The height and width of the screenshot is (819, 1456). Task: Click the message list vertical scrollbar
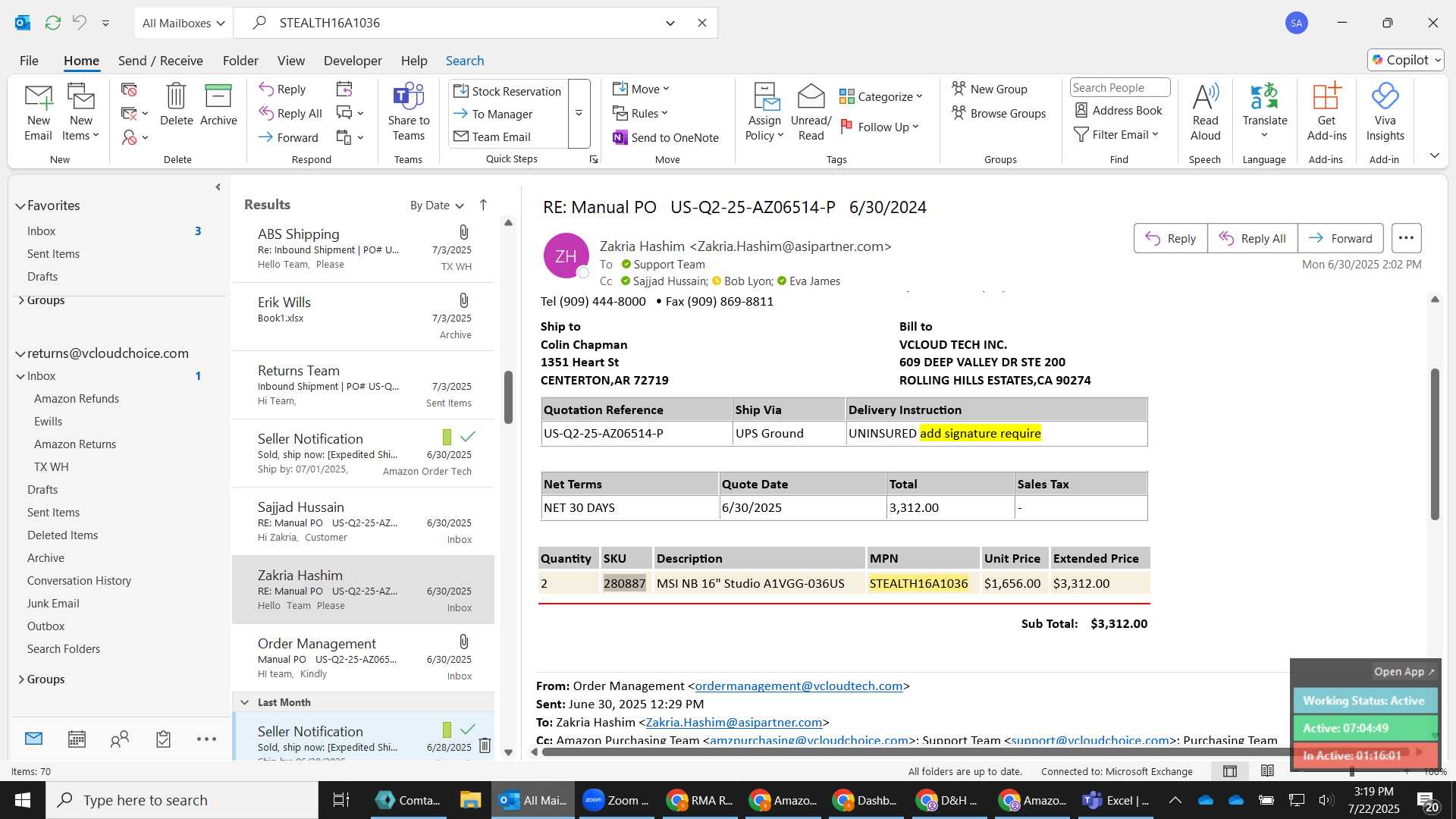508,397
